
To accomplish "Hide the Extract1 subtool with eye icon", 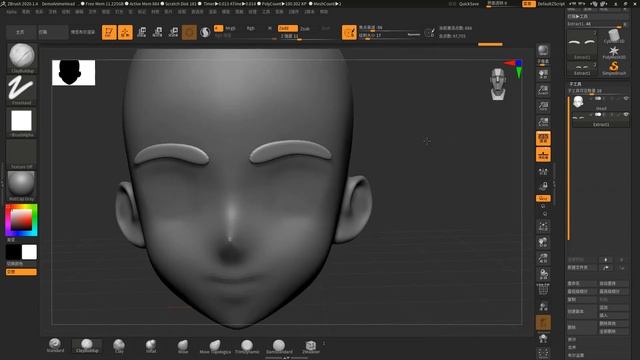I will click(x=626, y=114).
